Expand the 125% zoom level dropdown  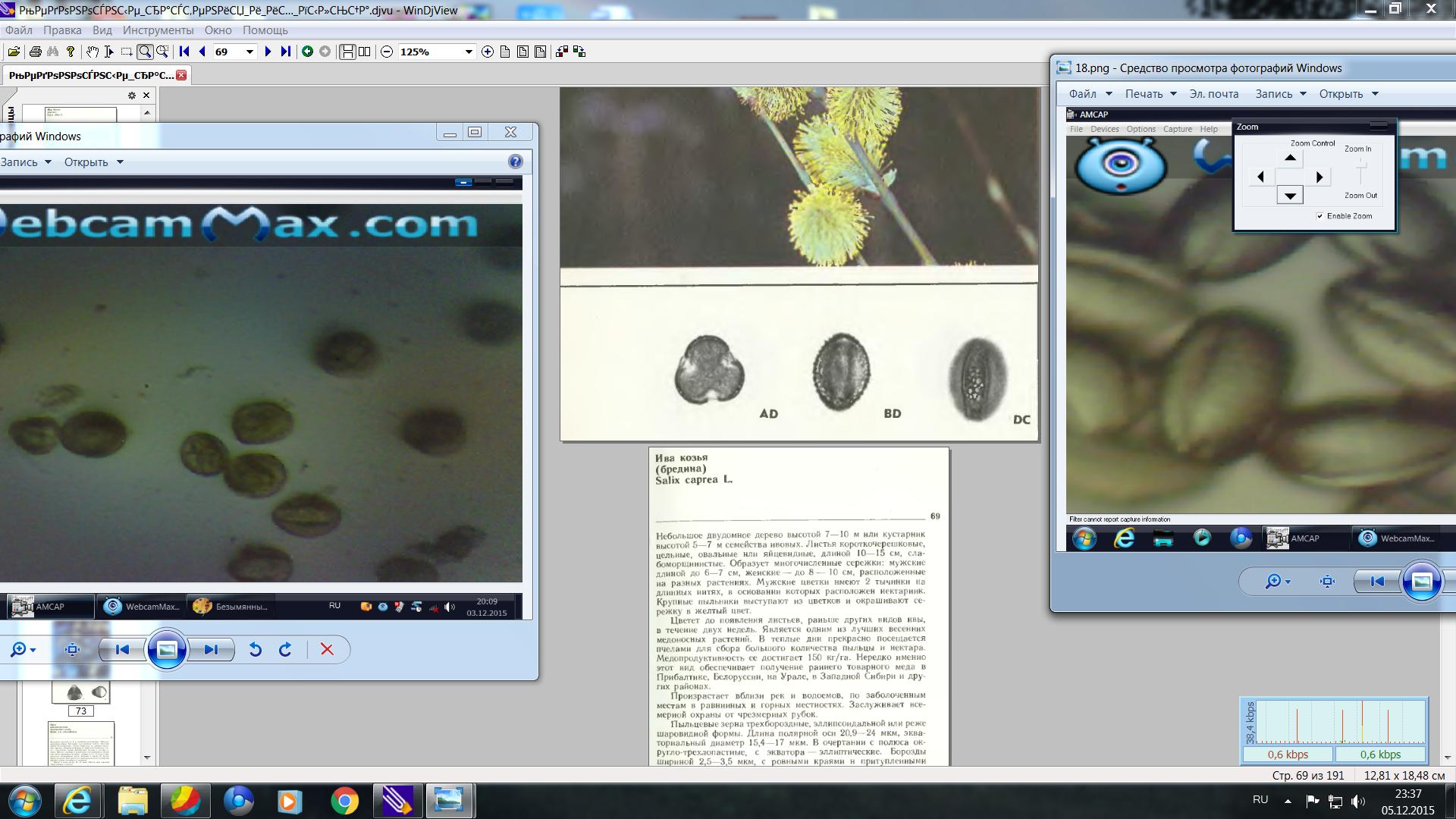469,52
